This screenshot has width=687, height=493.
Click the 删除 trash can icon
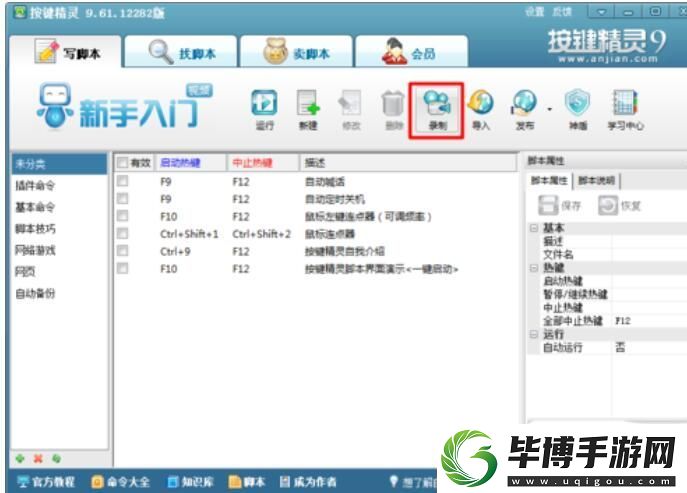point(393,110)
